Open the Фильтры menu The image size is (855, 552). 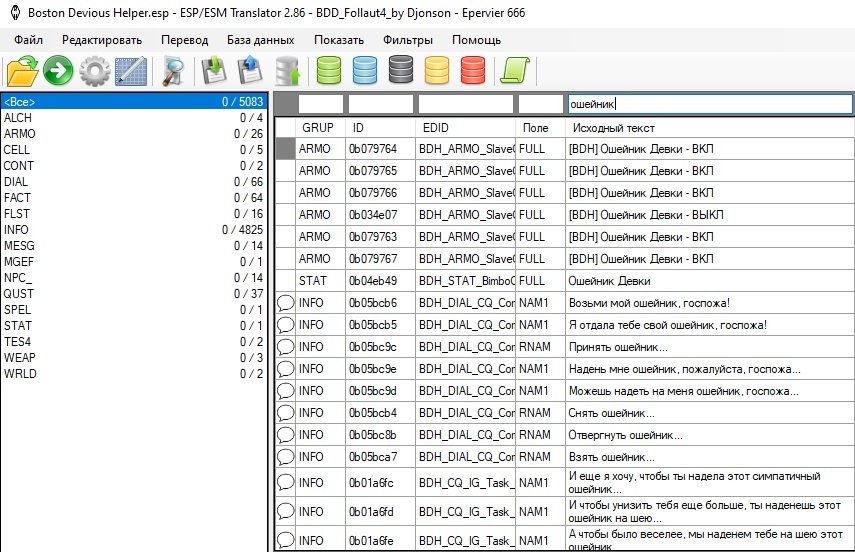(407, 40)
